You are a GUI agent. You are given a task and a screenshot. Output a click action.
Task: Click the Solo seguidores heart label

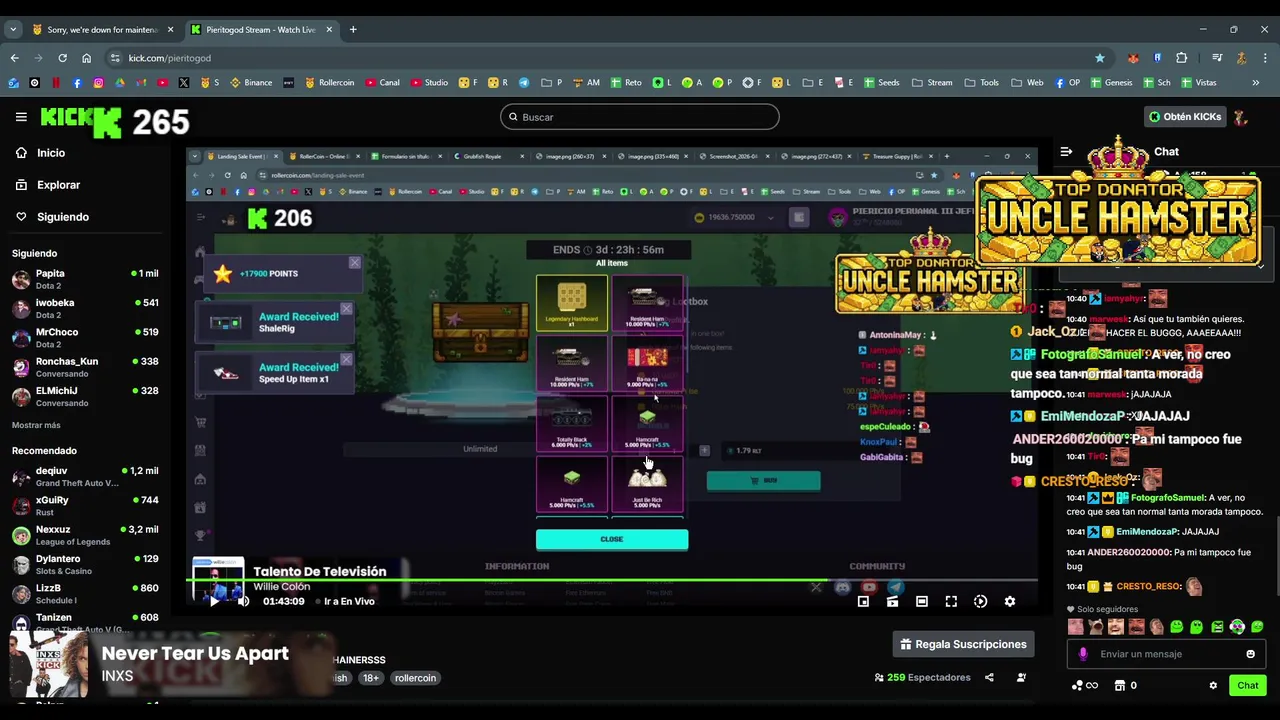pyautogui.click(x=1102, y=609)
